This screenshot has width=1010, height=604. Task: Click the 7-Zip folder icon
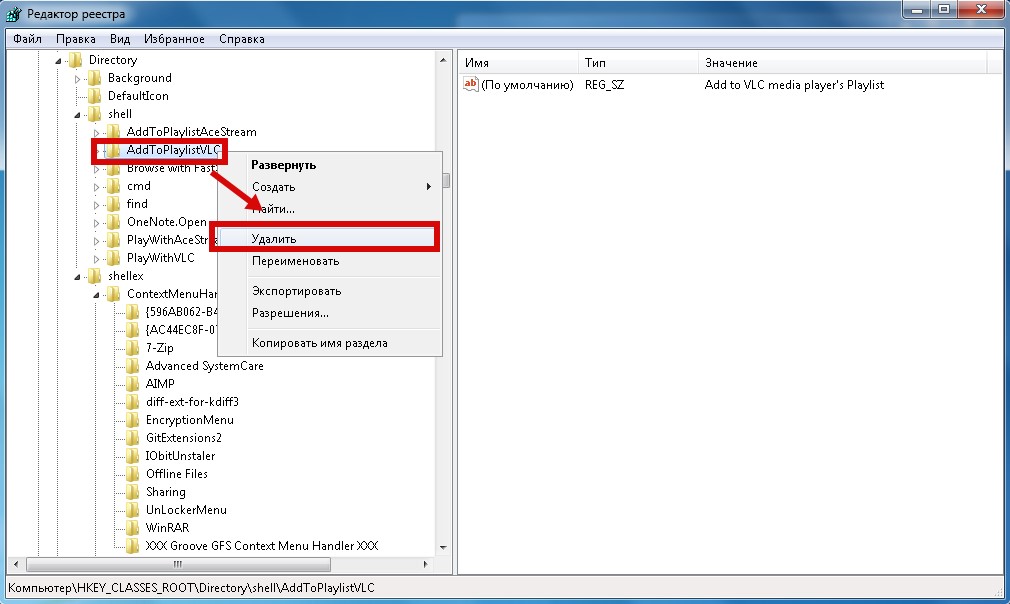point(132,348)
